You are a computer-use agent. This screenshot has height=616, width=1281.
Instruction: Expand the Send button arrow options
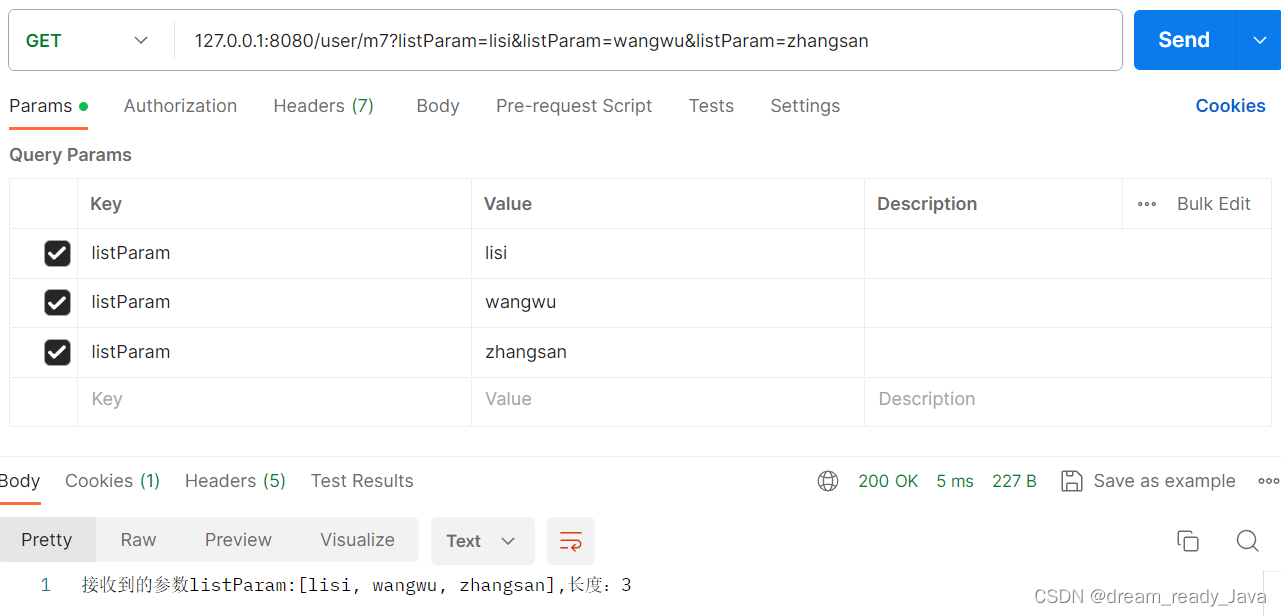coord(1258,40)
